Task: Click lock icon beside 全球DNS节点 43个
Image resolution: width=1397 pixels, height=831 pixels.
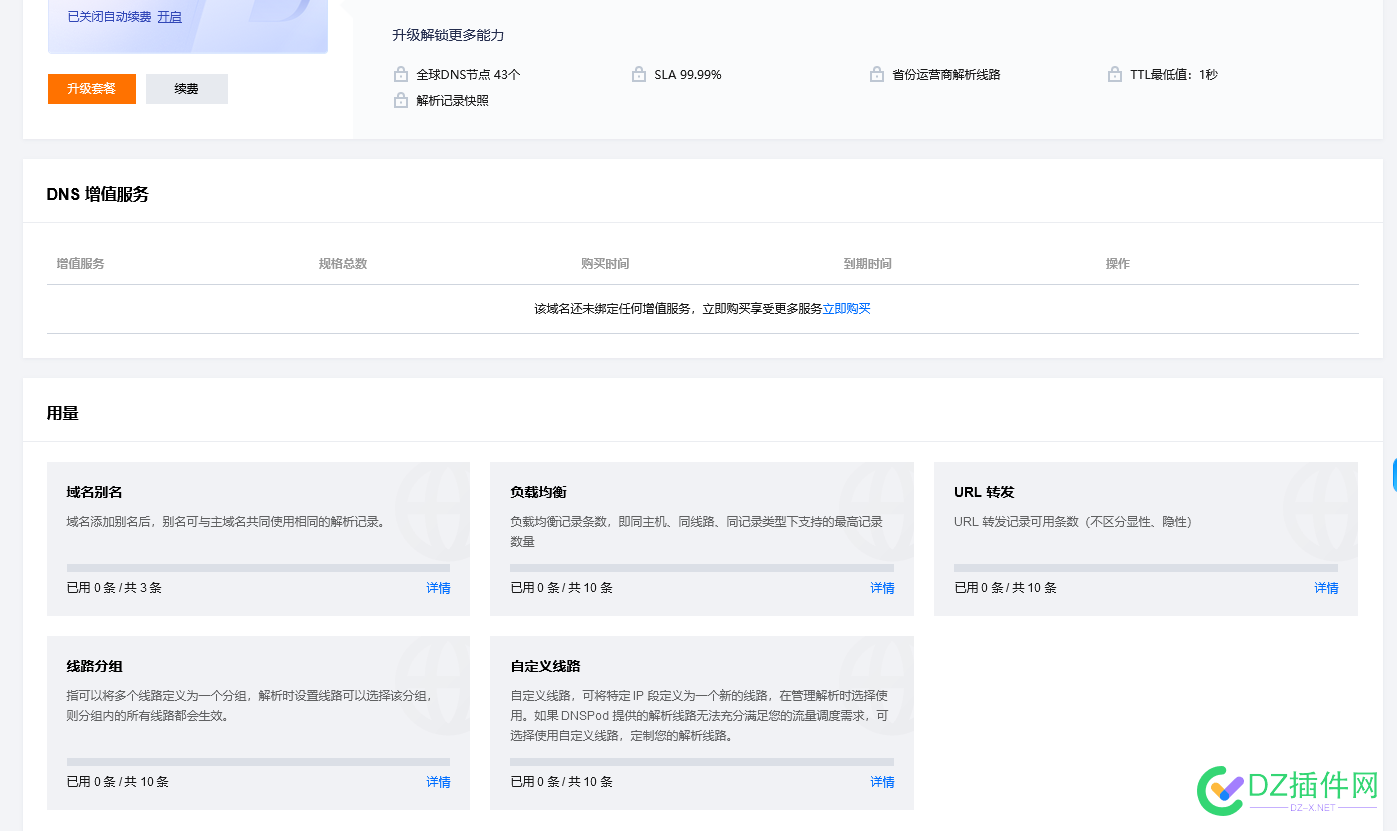Action: [x=401, y=75]
